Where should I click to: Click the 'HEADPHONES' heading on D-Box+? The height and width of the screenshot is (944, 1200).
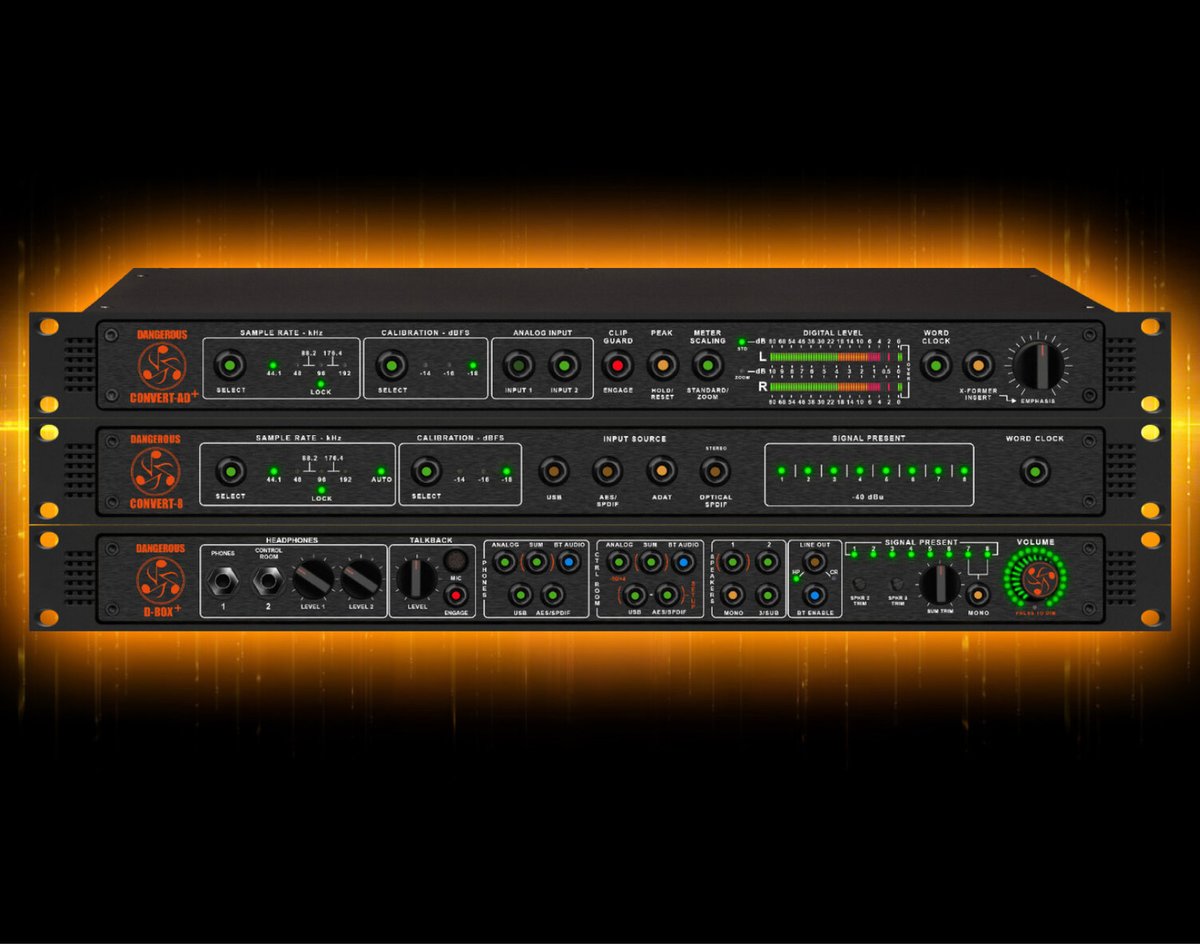[x=292, y=540]
